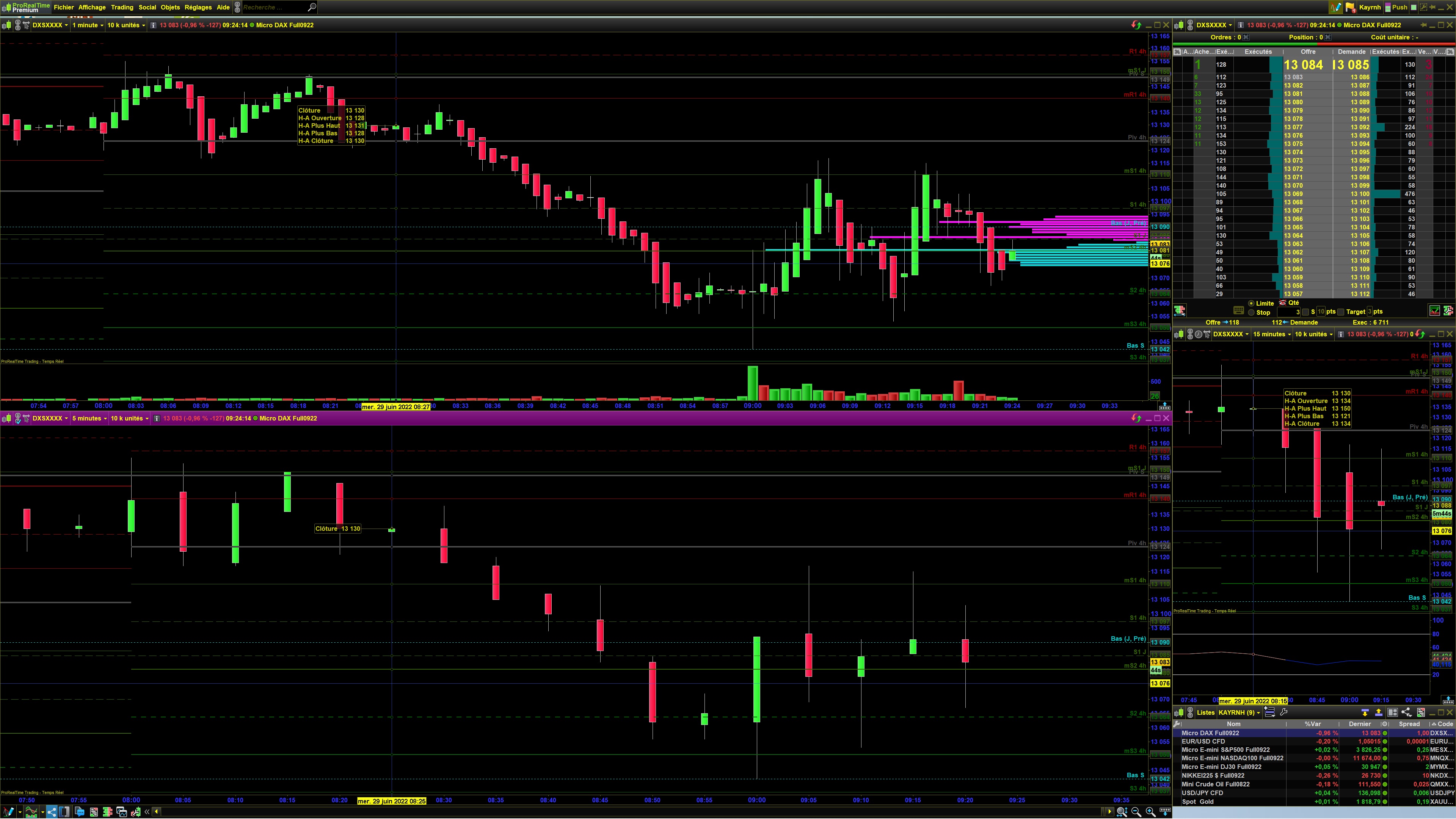Screen dimensions: 1456x819
Task: Open the Trading menu
Action: point(121,7)
